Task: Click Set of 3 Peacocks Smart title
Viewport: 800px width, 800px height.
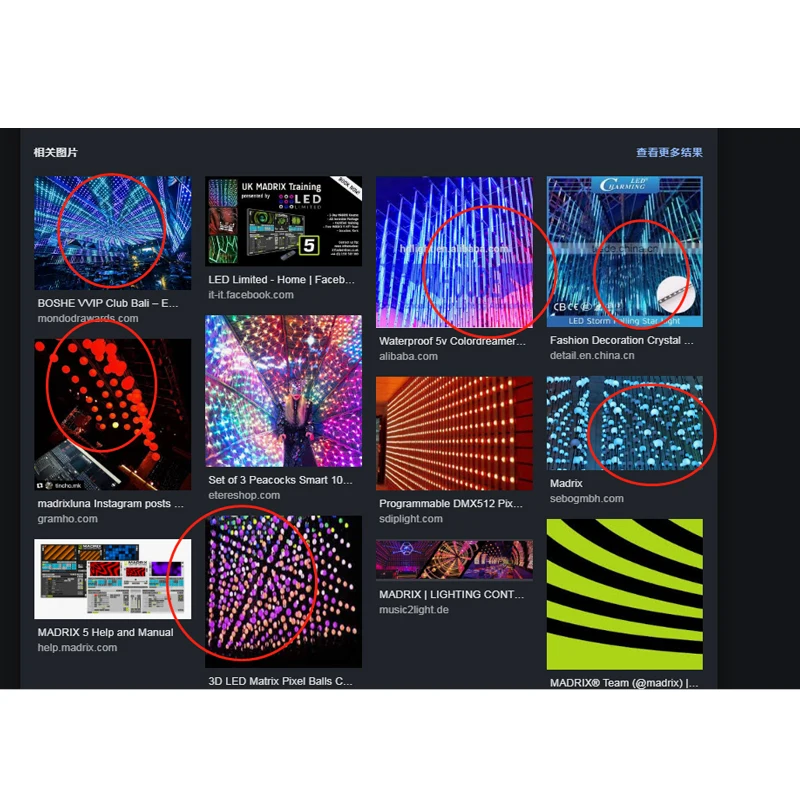Action: point(280,480)
